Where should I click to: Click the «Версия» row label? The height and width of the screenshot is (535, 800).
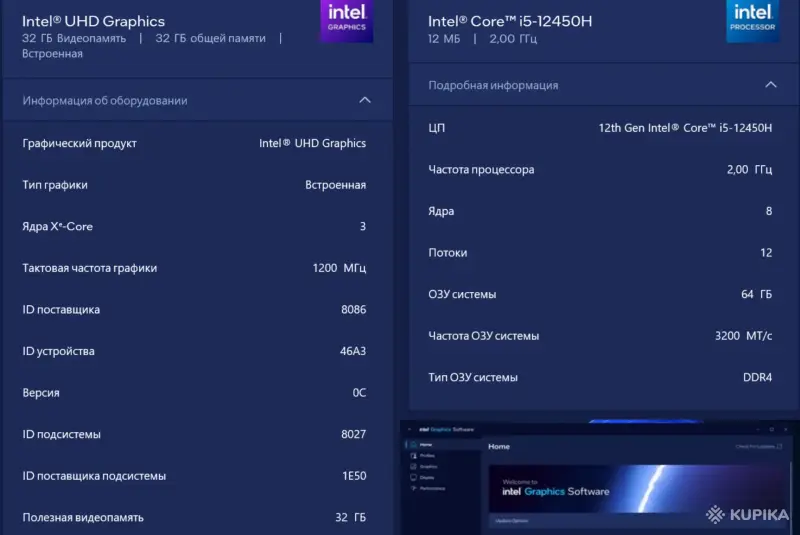pyautogui.click(x=41, y=393)
